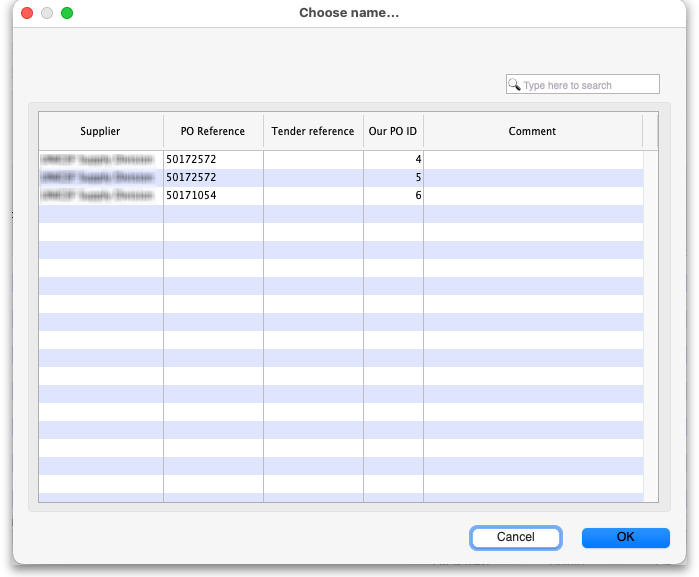699x577 pixels.
Task: Click the supplier name in the third row
Action: pos(98,195)
